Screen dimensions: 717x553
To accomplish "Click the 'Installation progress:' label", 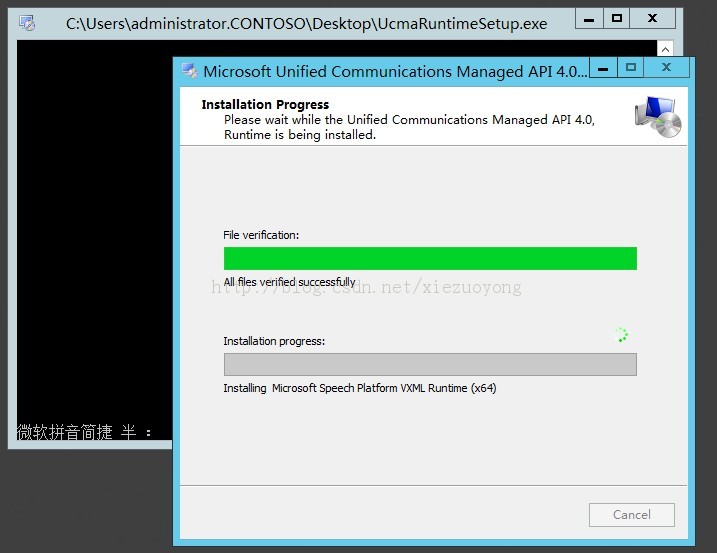I will pyautogui.click(x=274, y=341).
